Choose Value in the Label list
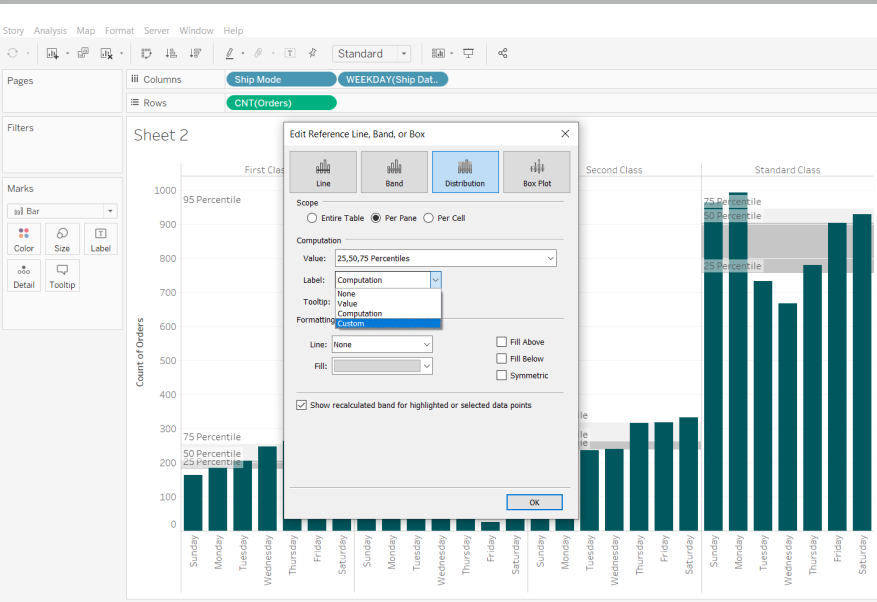This screenshot has height=602, width=877. (x=388, y=304)
